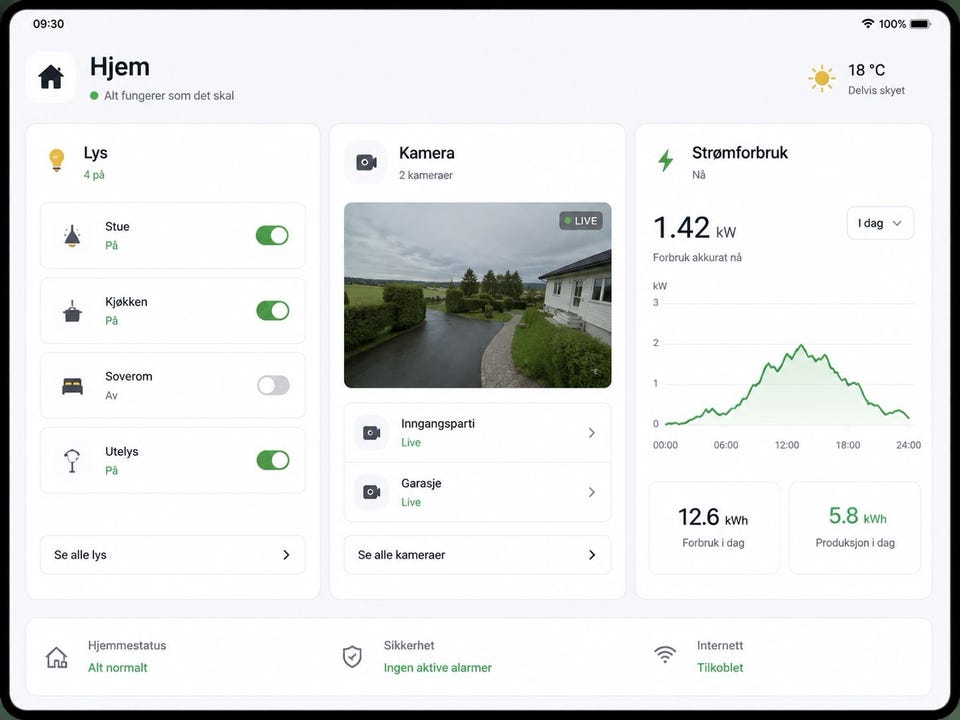Tap the LIVE badge on camera feed
Image resolution: width=960 pixels, height=720 pixels.
click(580, 221)
